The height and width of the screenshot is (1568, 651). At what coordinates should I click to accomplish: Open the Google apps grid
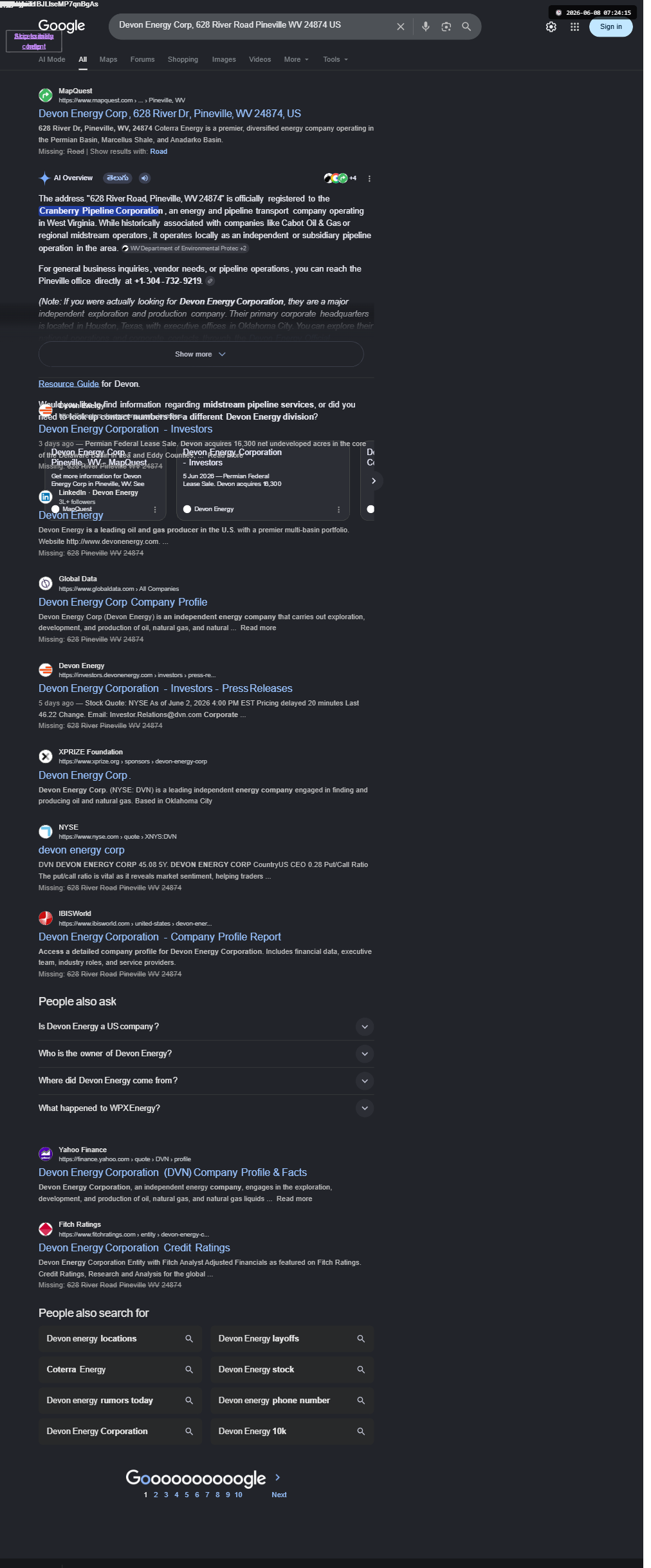(574, 27)
